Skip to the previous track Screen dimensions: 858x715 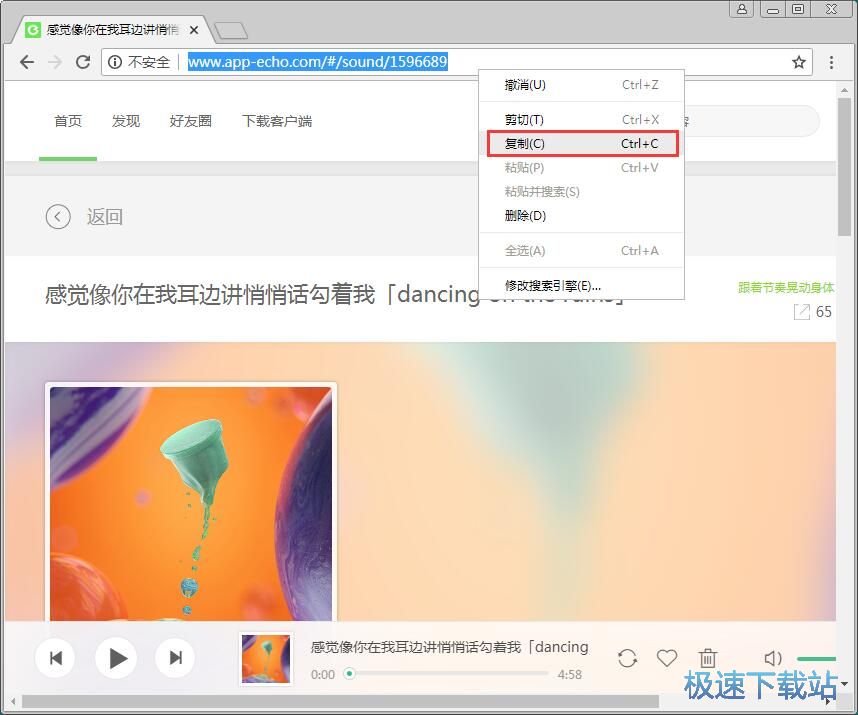click(55, 658)
